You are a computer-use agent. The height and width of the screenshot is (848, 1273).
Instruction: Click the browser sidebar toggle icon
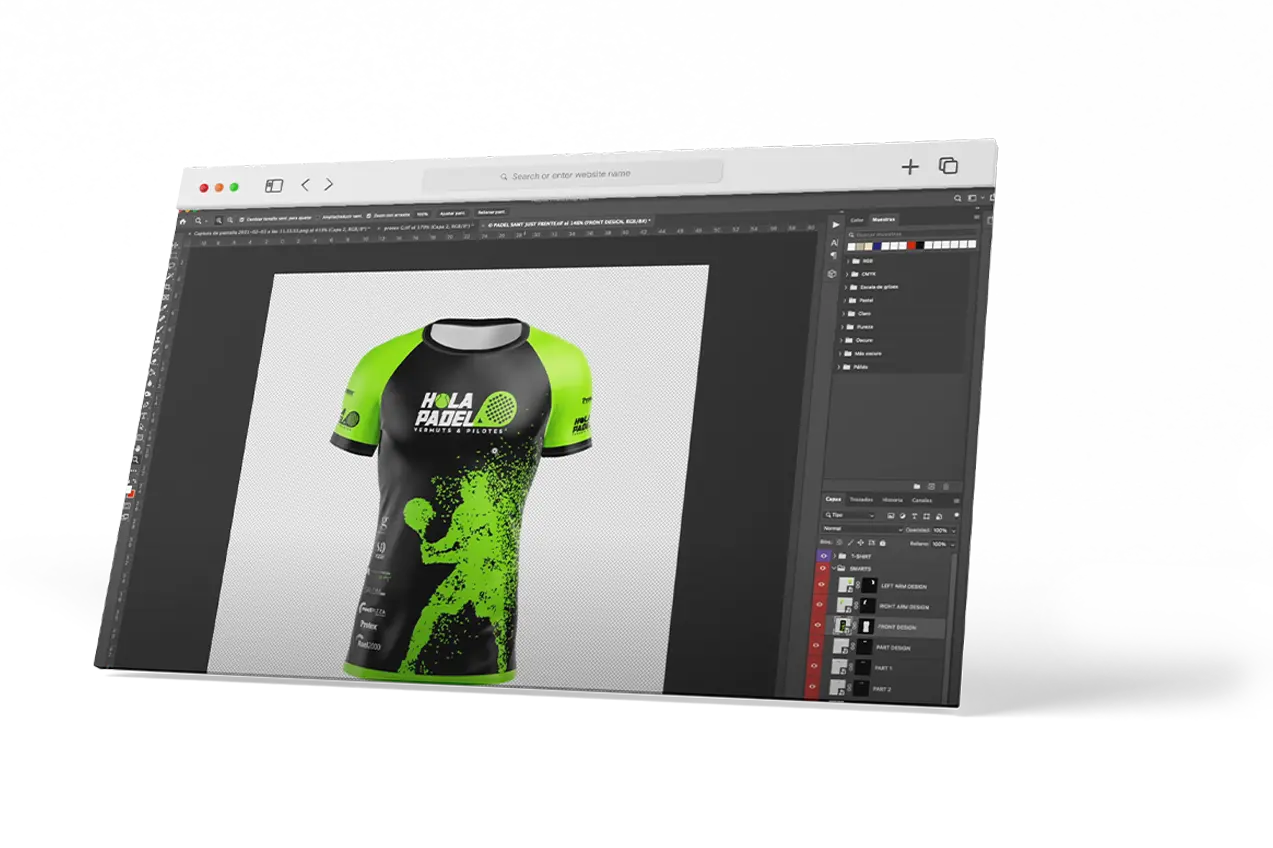(274, 185)
